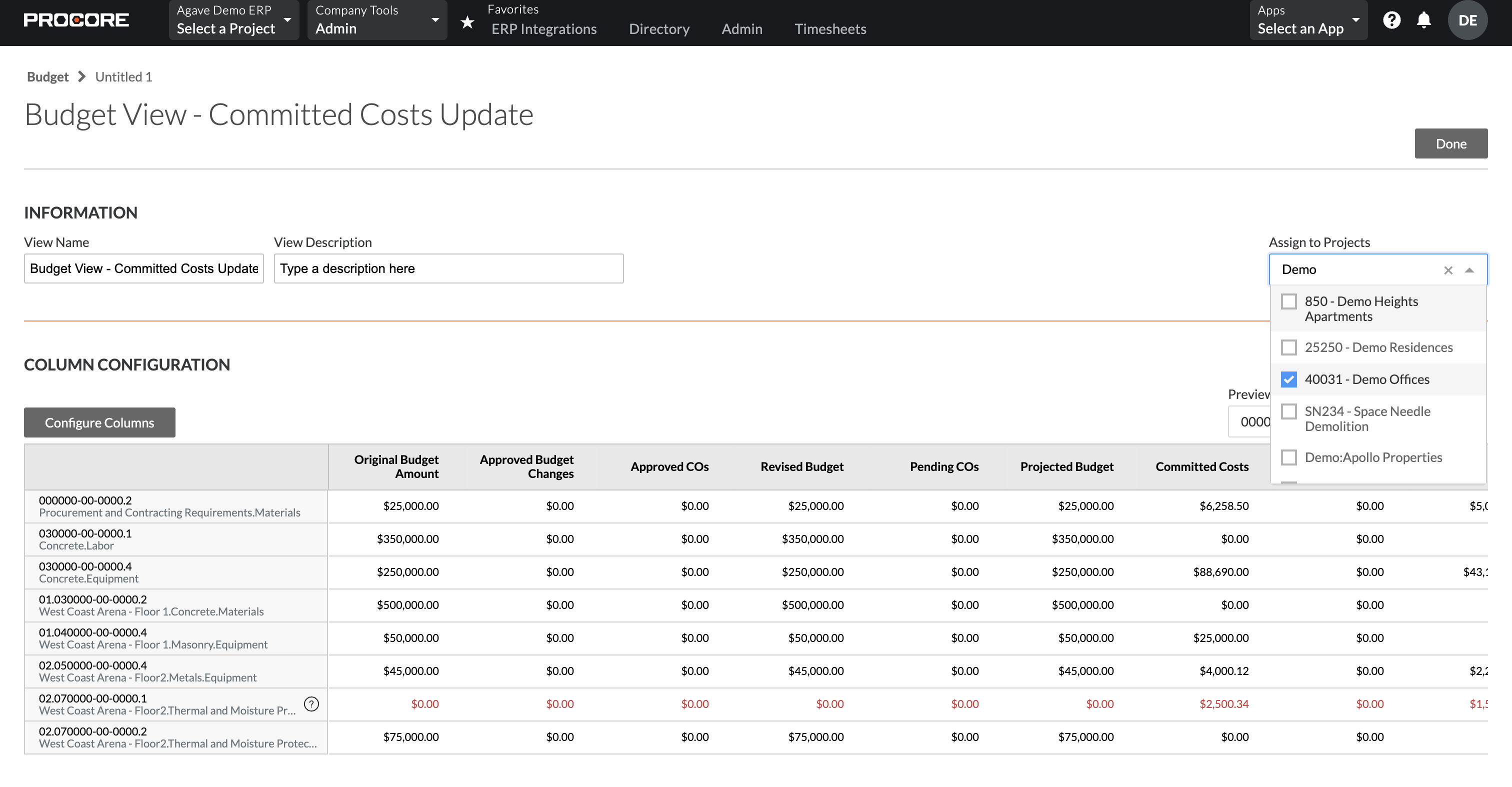Click the INFORMATION section heading
This screenshot has width=1512, height=787.
tap(81, 212)
